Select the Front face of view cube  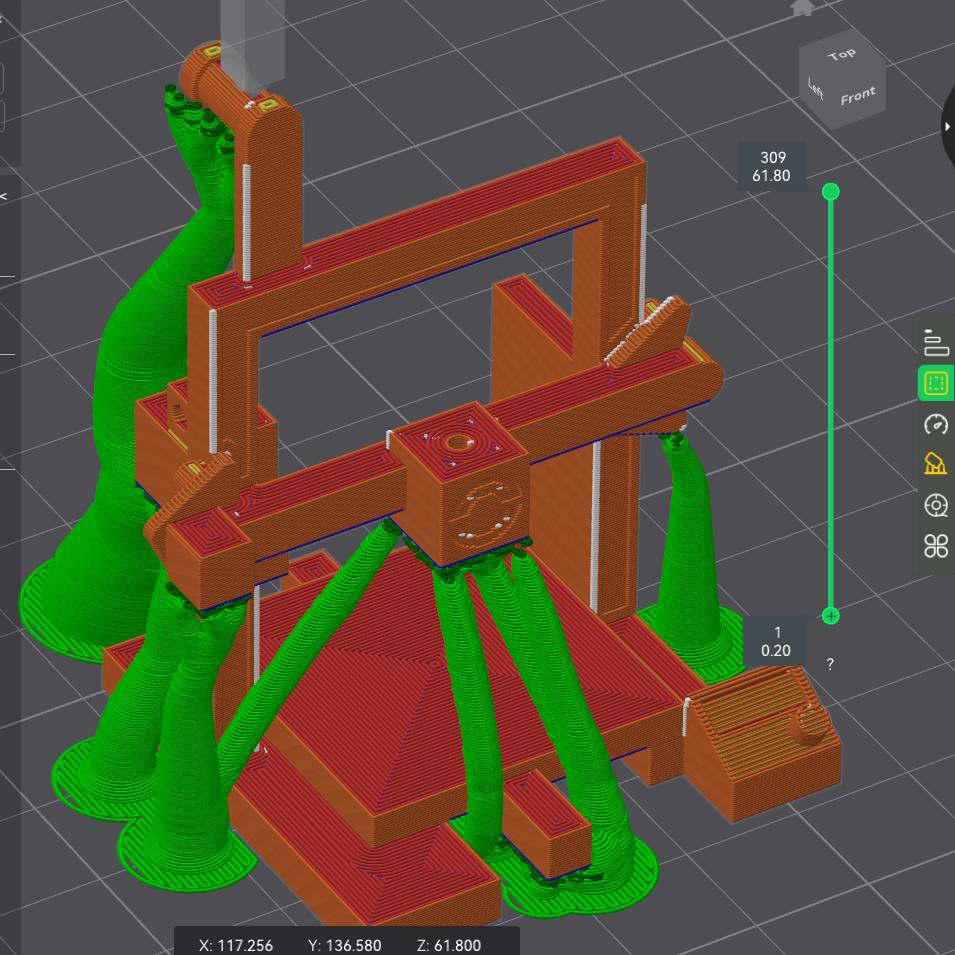coord(858,96)
